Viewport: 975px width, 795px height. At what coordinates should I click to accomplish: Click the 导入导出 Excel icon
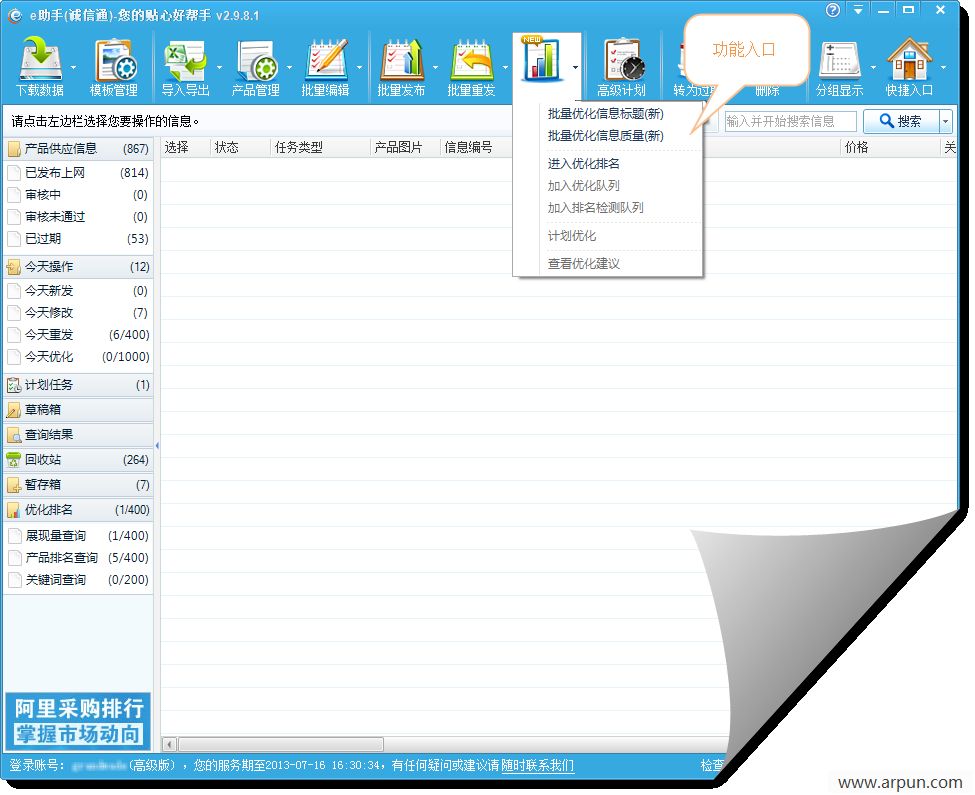pyautogui.click(x=185, y=60)
